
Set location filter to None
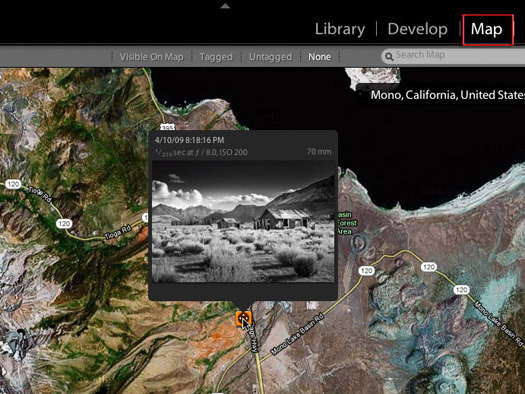coord(319,57)
